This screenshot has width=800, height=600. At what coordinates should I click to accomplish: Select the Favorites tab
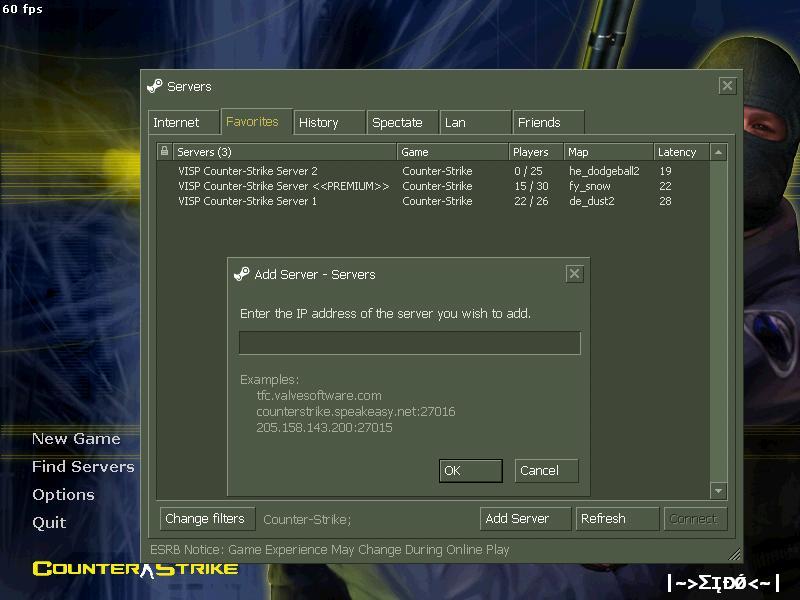pos(257,121)
